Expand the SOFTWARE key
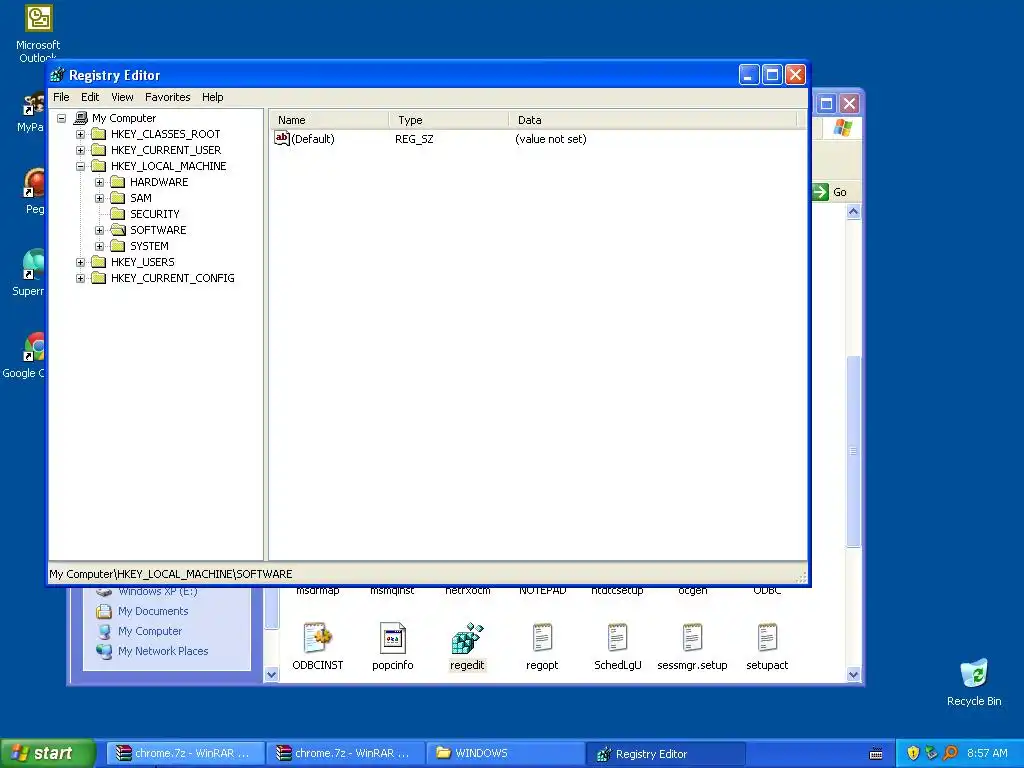The height and width of the screenshot is (768, 1024). (x=99, y=231)
